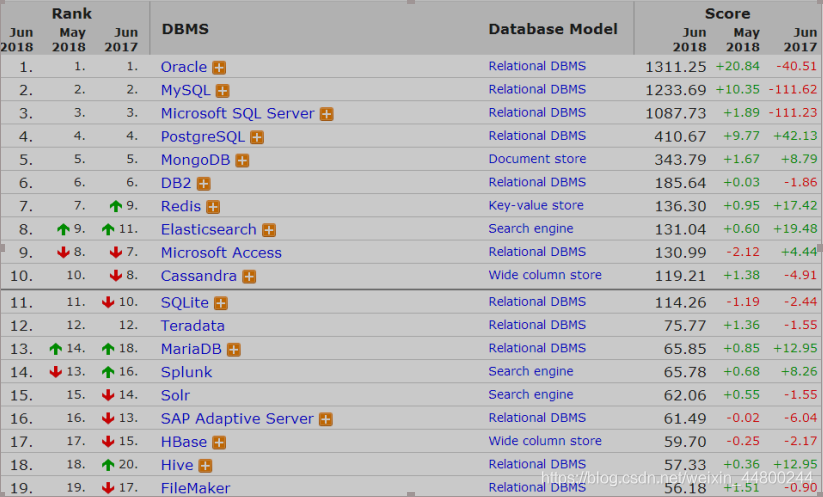Expand the plus icon beside DB2
The width and height of the screenshot is (823, 497).
click(204, 184)
